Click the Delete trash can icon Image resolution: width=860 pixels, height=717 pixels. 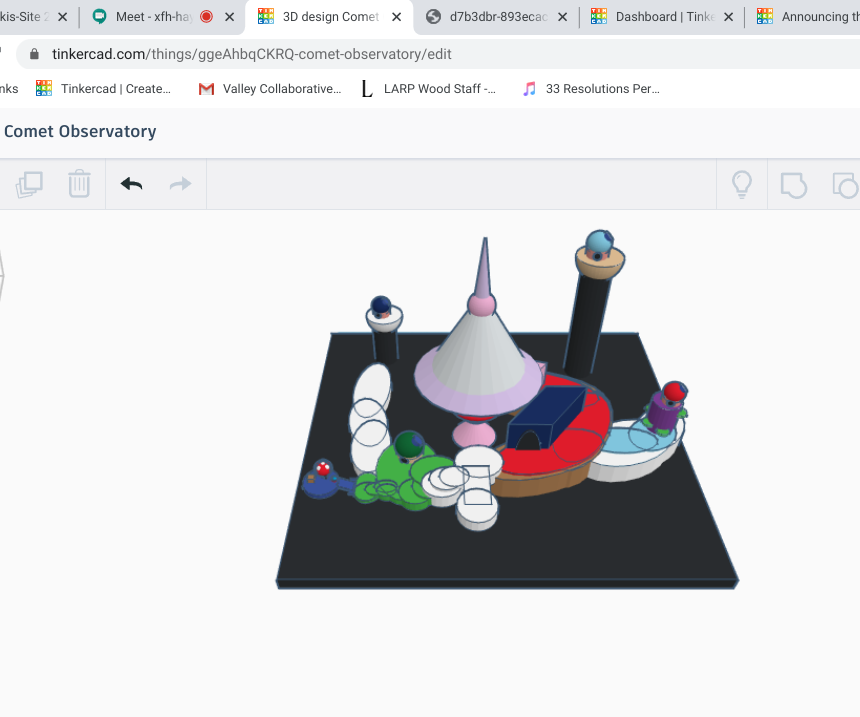click(79, 183)
